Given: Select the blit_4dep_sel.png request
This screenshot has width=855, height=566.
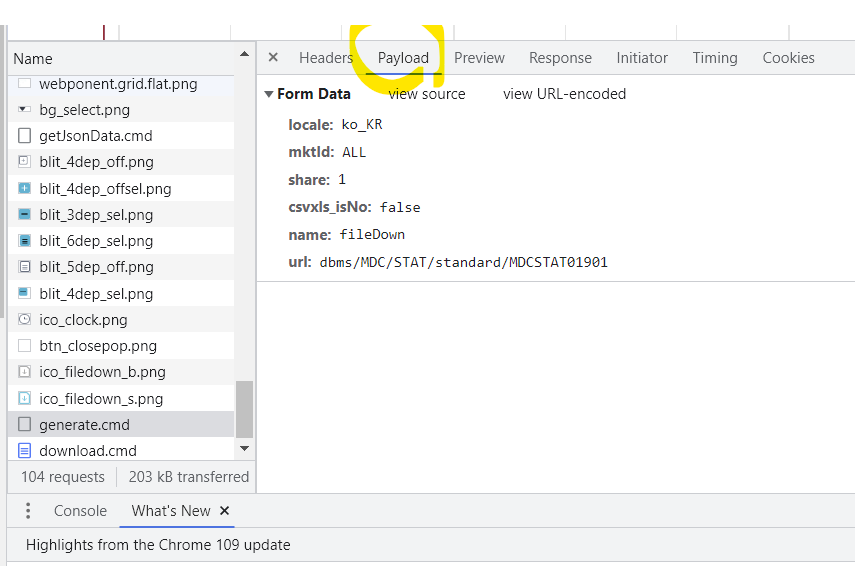Looking at the screenshot, I should click(121, 293).
